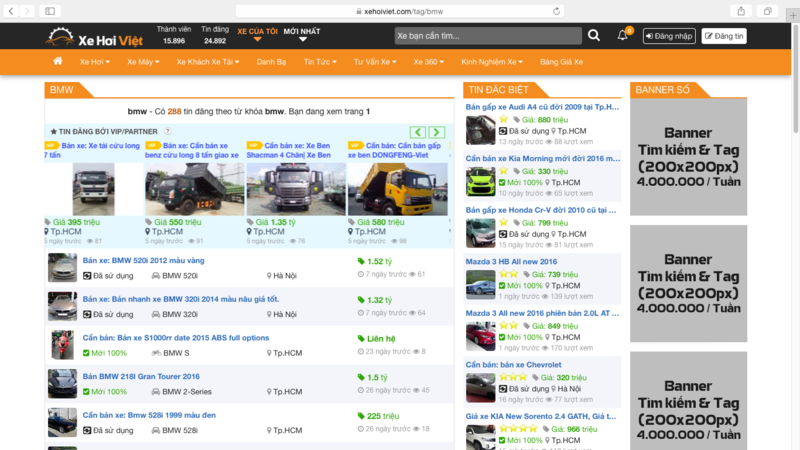Click the Safari address bar
800x450 pixels.
(399, 11)
